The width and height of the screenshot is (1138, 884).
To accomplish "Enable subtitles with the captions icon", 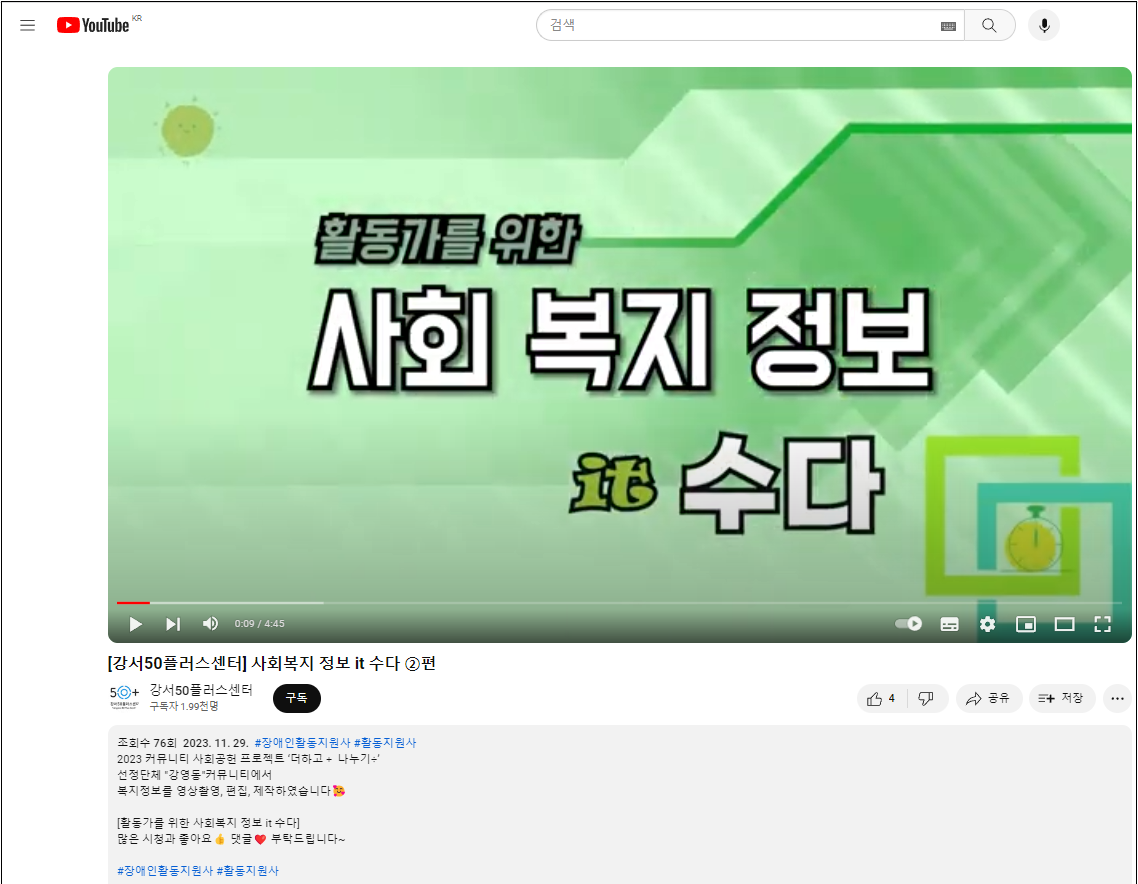I will point(948,624).
